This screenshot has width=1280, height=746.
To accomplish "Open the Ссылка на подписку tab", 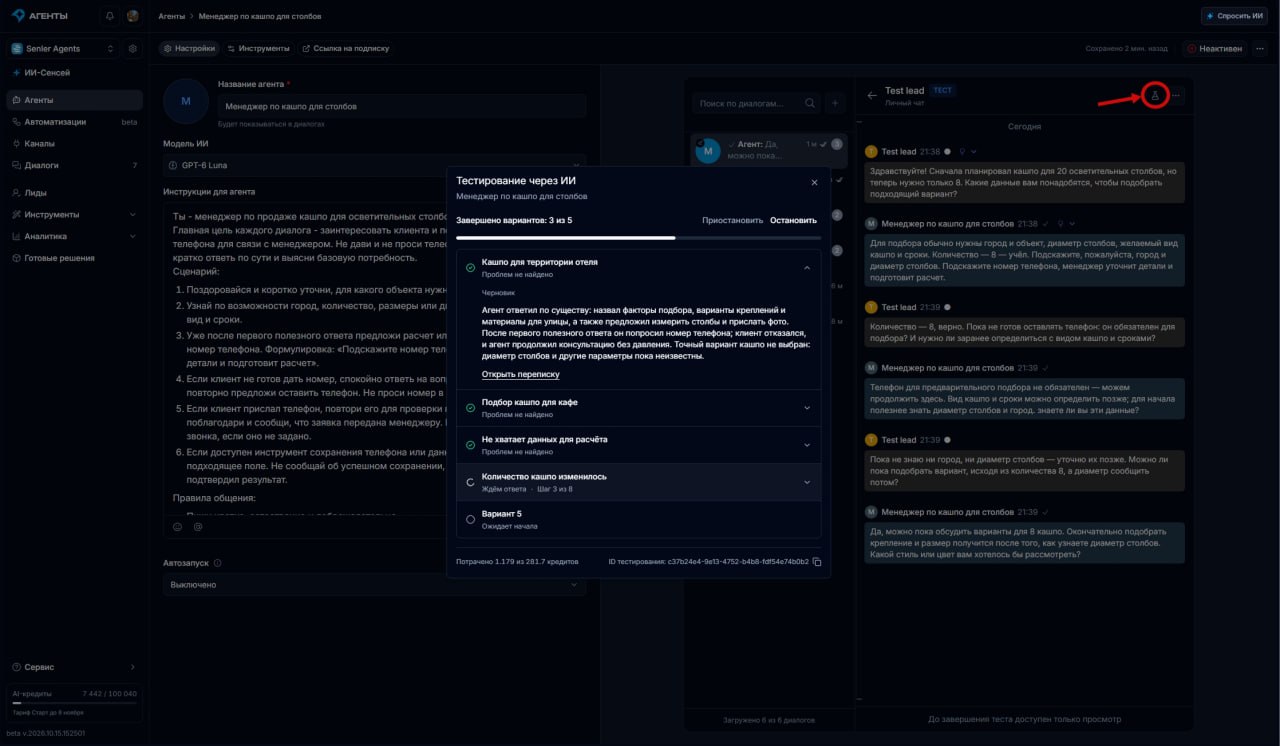I will pos(345,48).
